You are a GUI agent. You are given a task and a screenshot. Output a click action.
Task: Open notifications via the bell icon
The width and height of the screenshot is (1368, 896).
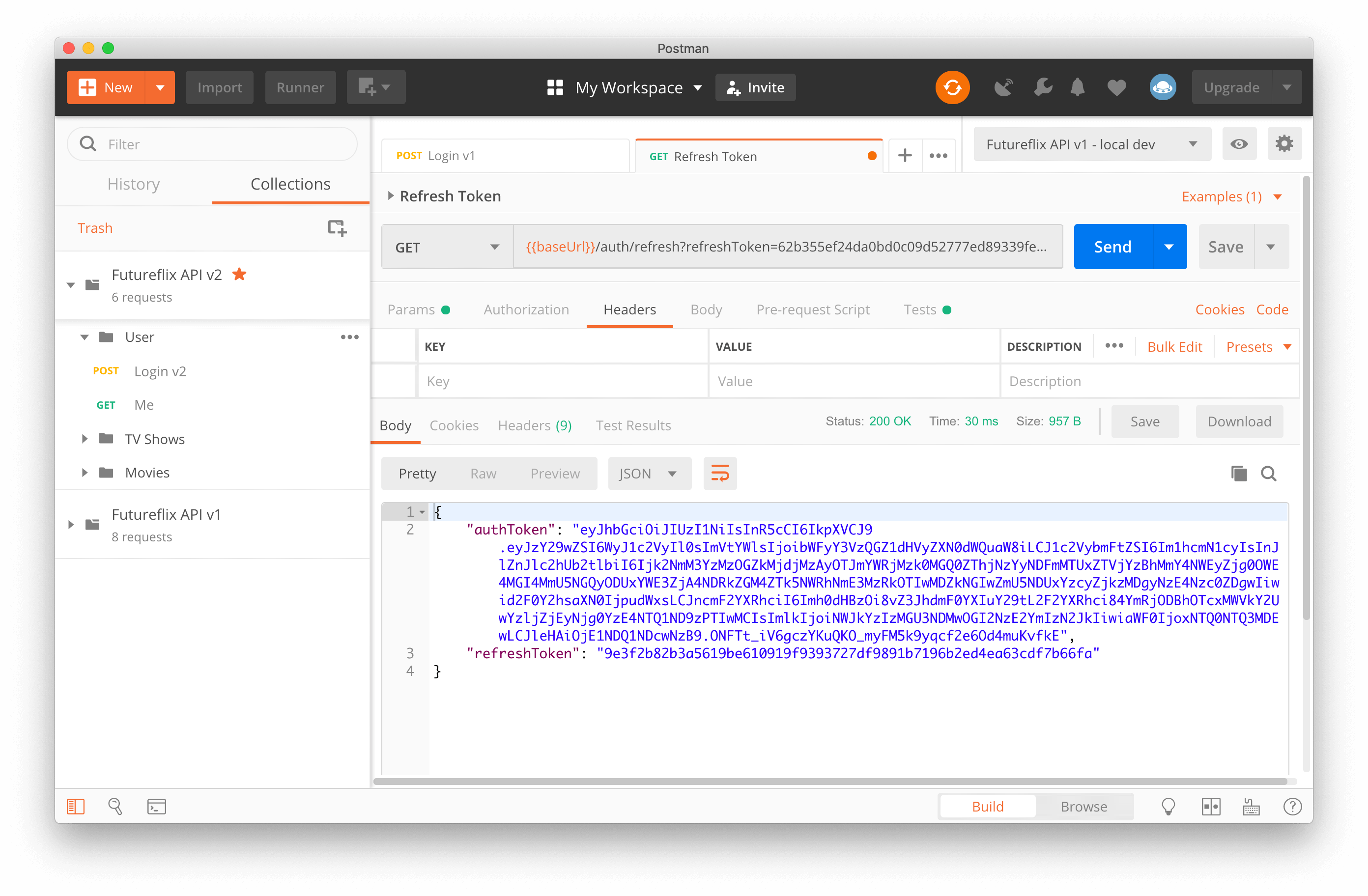pos(1078,87)
